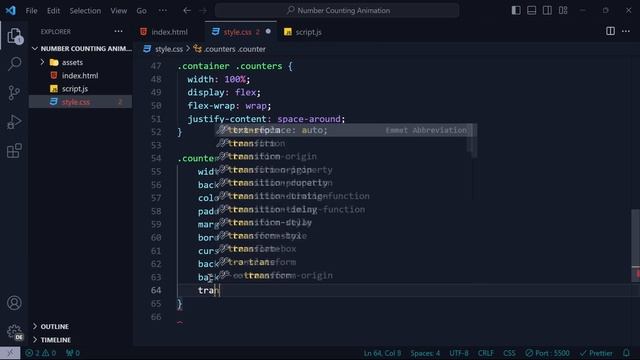Change end of line sequence CRLF
The image size is (640, 360).
(485, 353)
